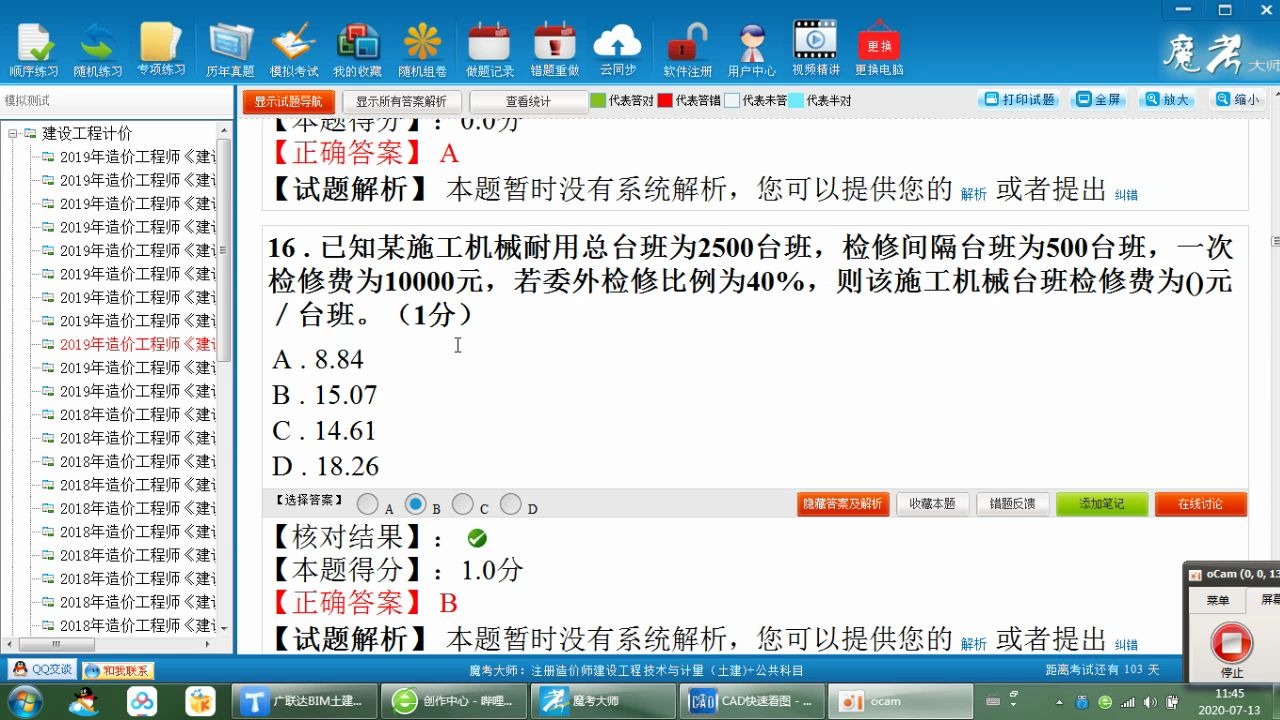Collapse the 建设工程计价 tree node
1280x720 pixels.
(10, 132)
